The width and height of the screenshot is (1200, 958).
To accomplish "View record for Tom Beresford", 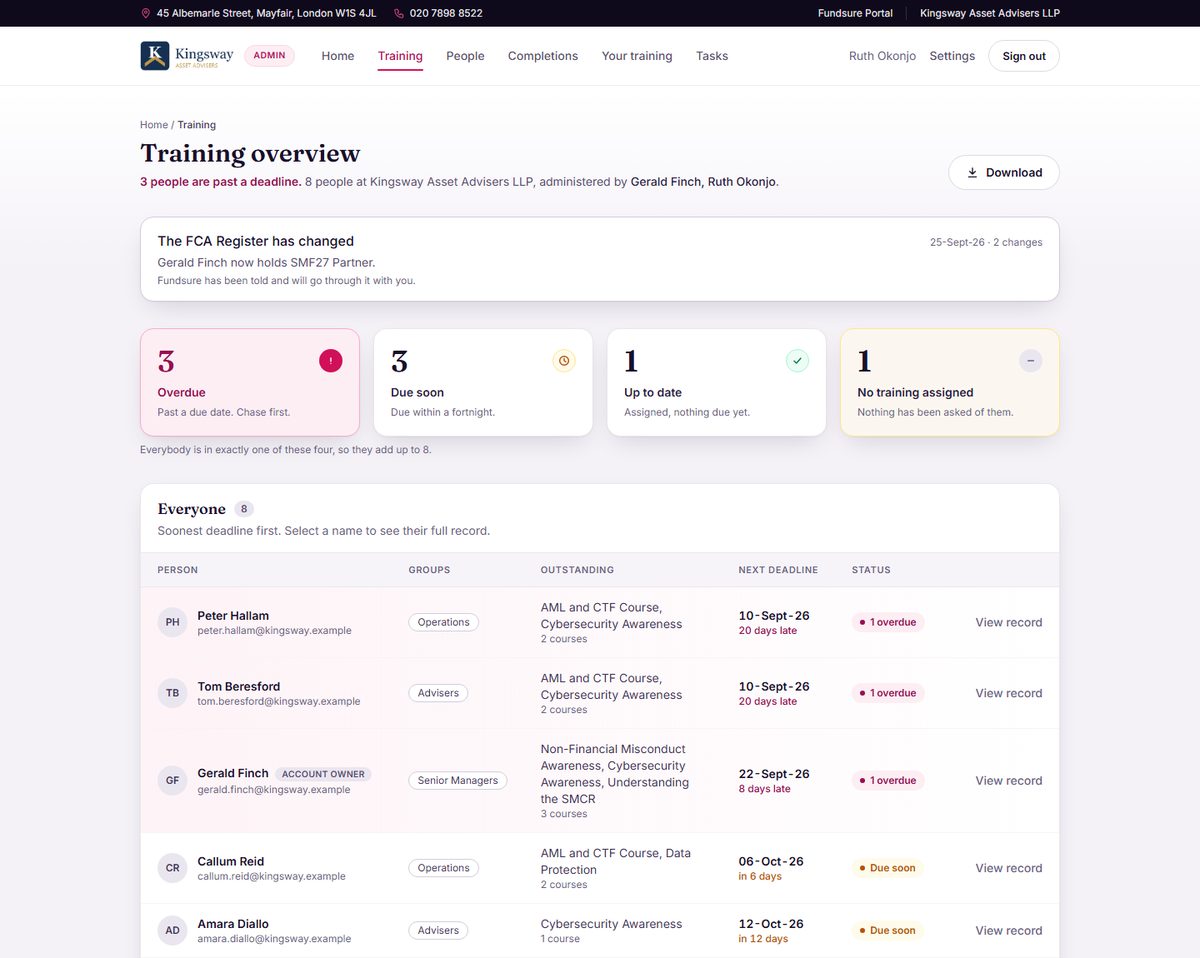I will [x=1009, y=693].
